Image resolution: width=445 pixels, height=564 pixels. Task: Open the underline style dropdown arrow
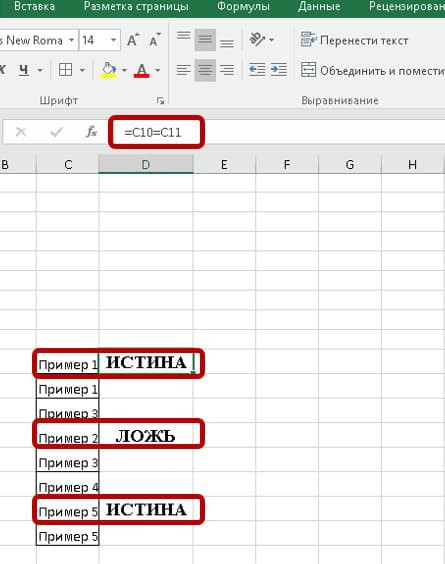click(x=40, y=70)
